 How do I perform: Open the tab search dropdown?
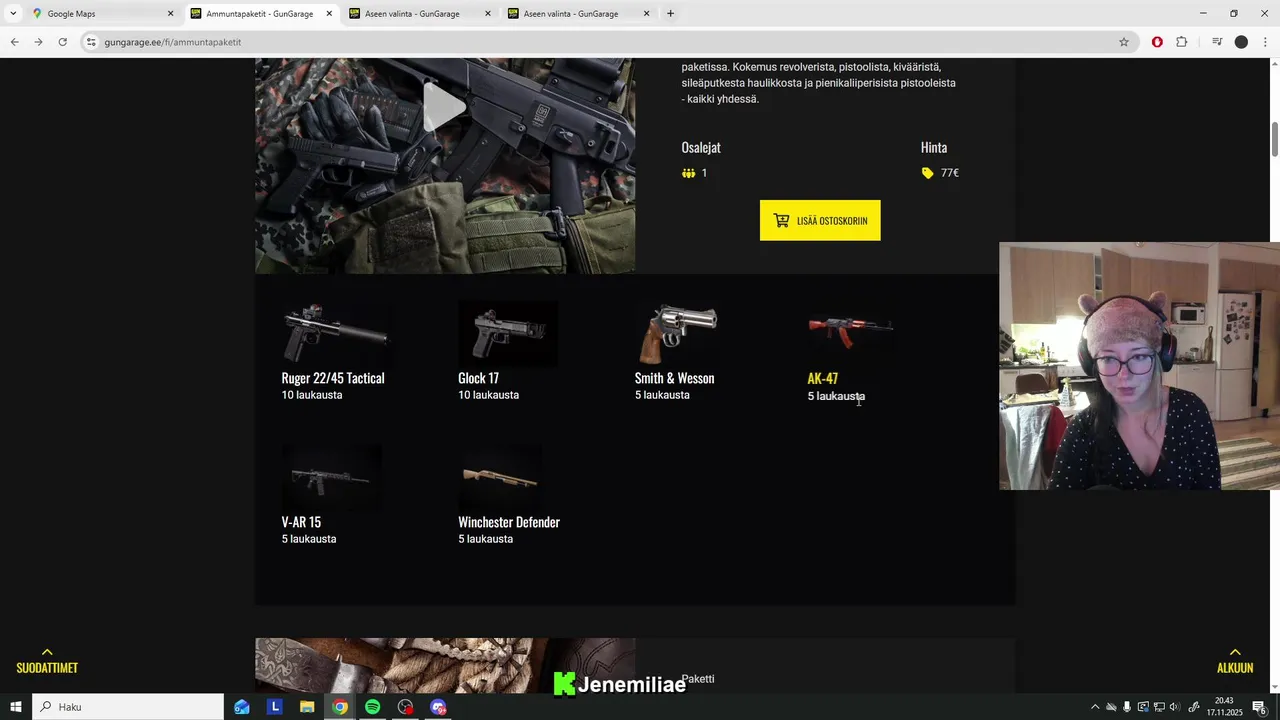click(13, 14)
